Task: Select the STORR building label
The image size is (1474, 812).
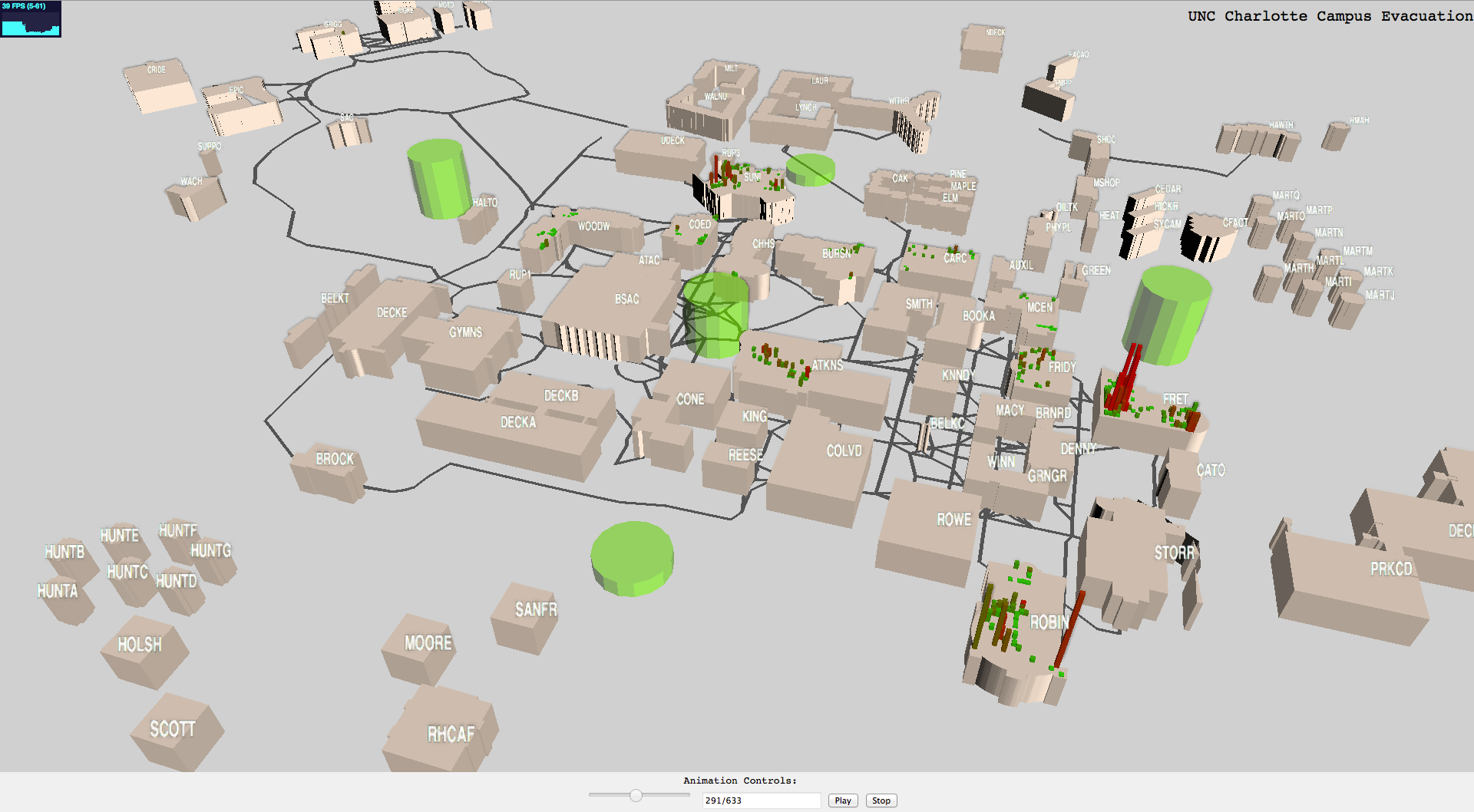Action: coord(1174,553)
